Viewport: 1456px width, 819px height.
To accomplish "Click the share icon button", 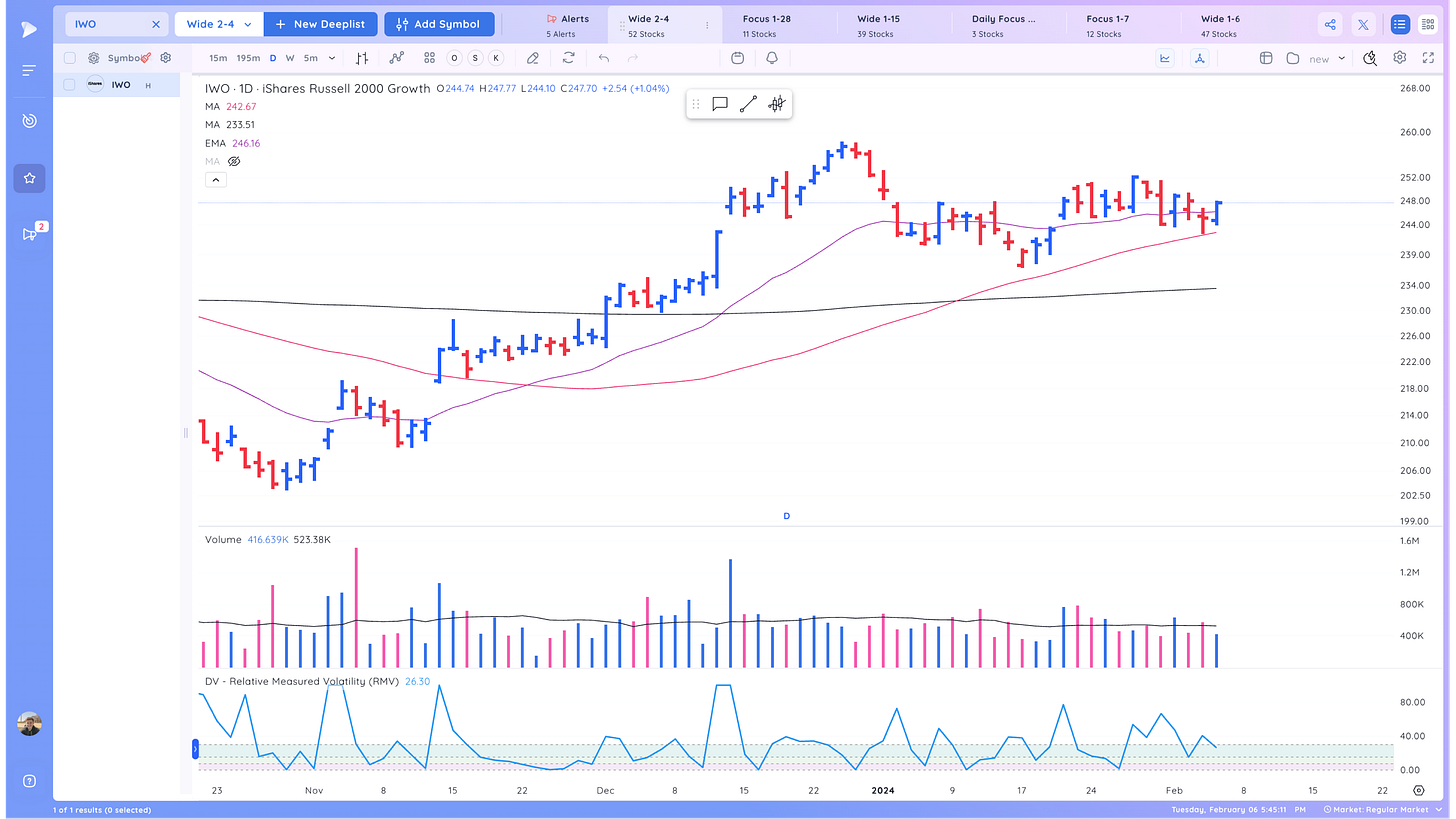I will 1330,24.
